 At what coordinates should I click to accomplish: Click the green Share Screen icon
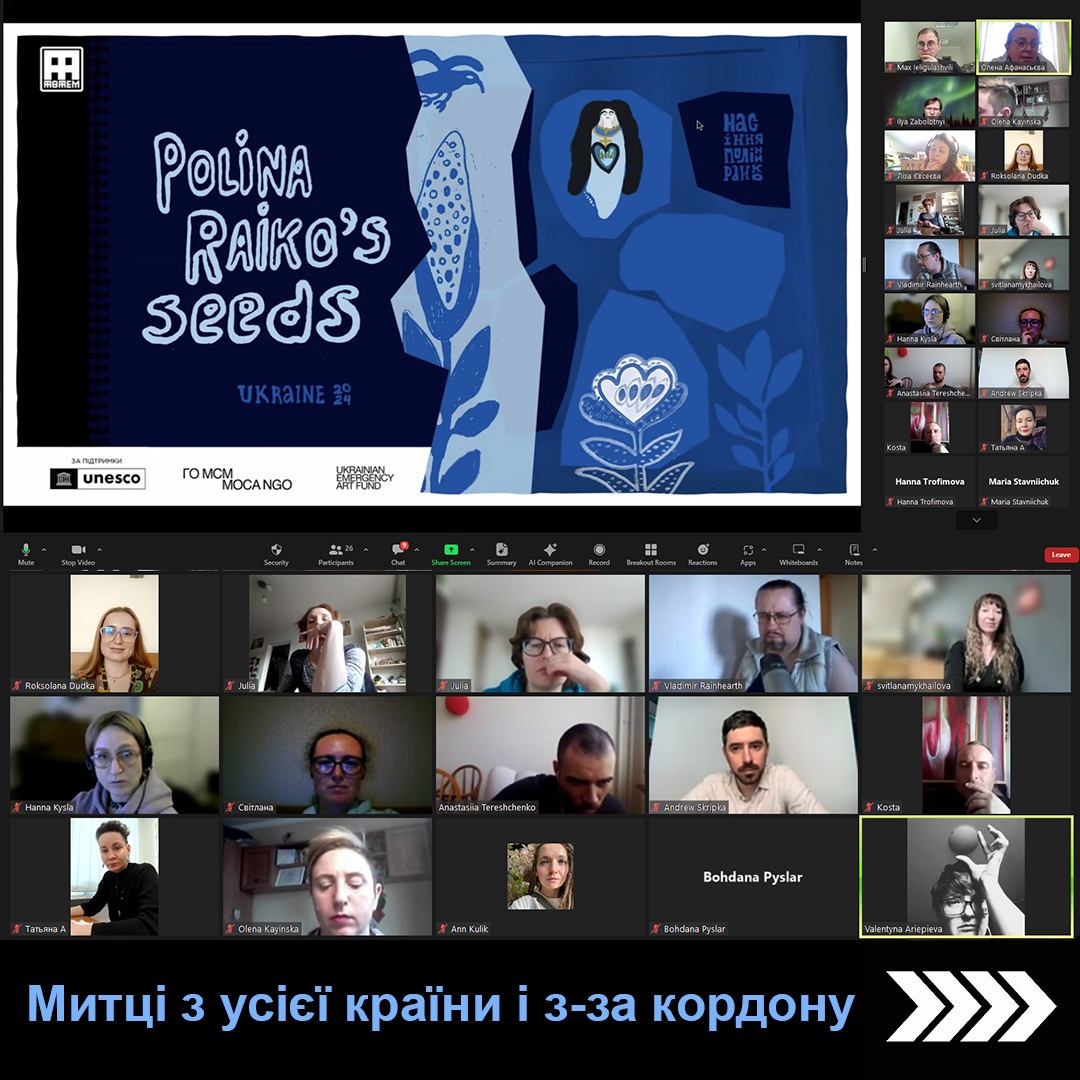tap(451, 551)
